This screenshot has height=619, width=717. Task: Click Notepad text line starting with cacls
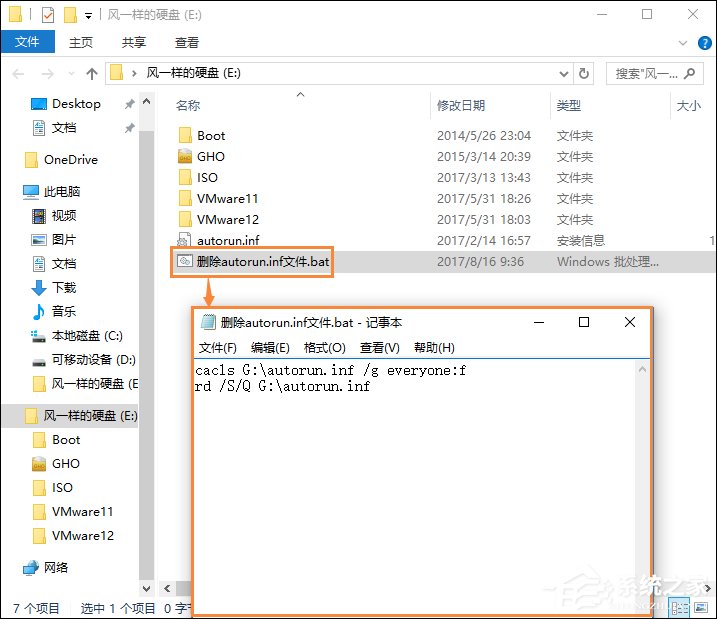coord(331,370)
